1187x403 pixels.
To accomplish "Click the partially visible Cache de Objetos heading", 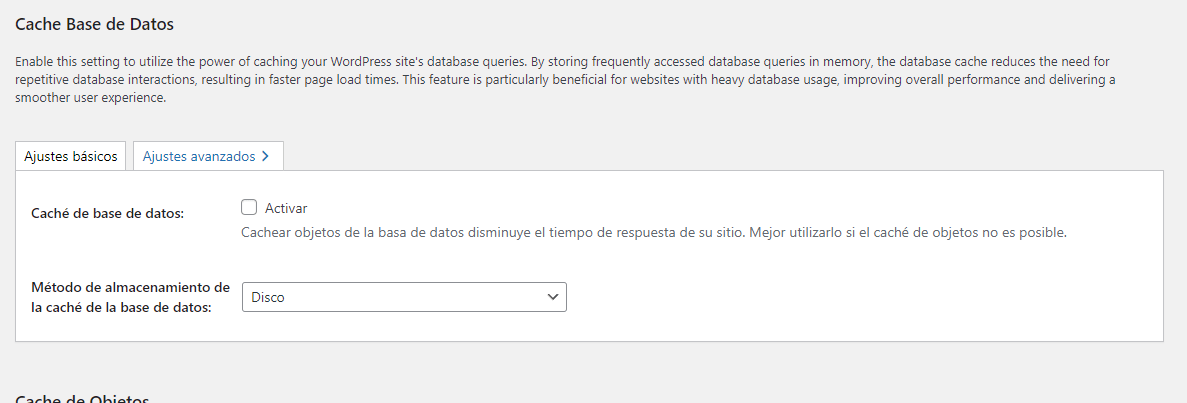I will 82,398.
